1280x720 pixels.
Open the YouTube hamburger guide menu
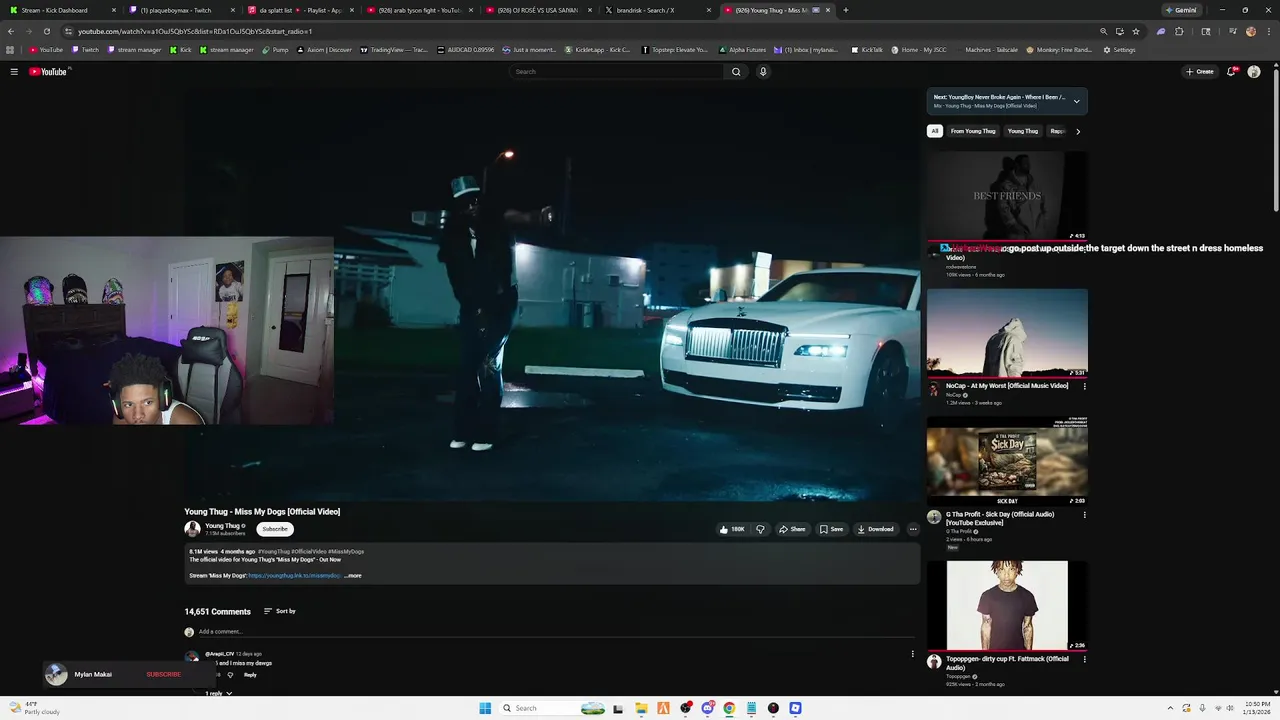click(x=14, y=72)
